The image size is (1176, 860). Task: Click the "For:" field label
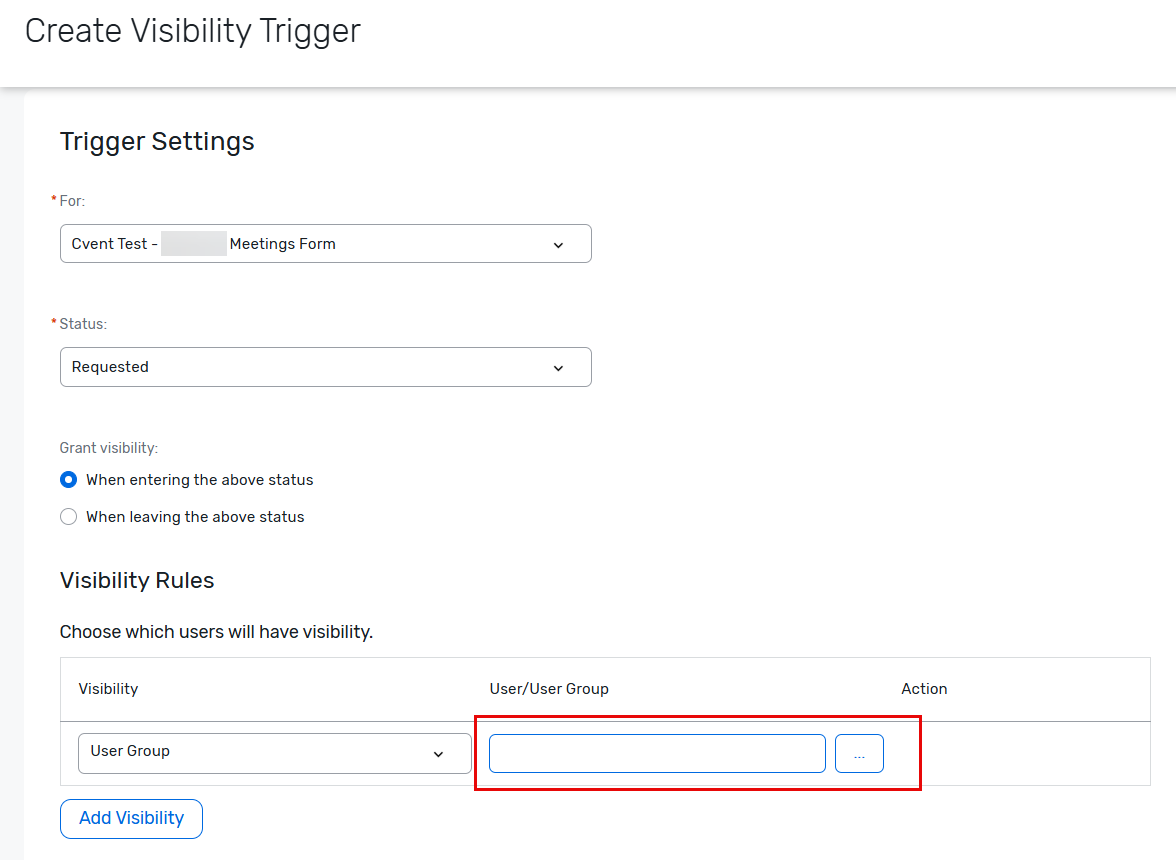(x=72, y=201)
